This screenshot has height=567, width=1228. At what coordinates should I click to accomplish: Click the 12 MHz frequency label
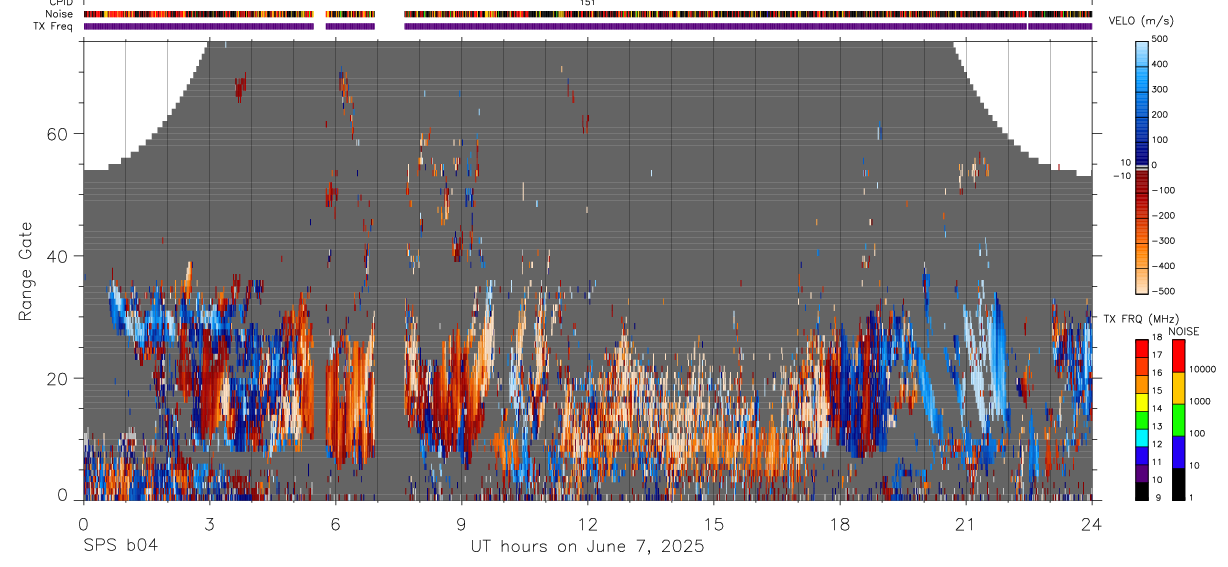pos(1158,443)
